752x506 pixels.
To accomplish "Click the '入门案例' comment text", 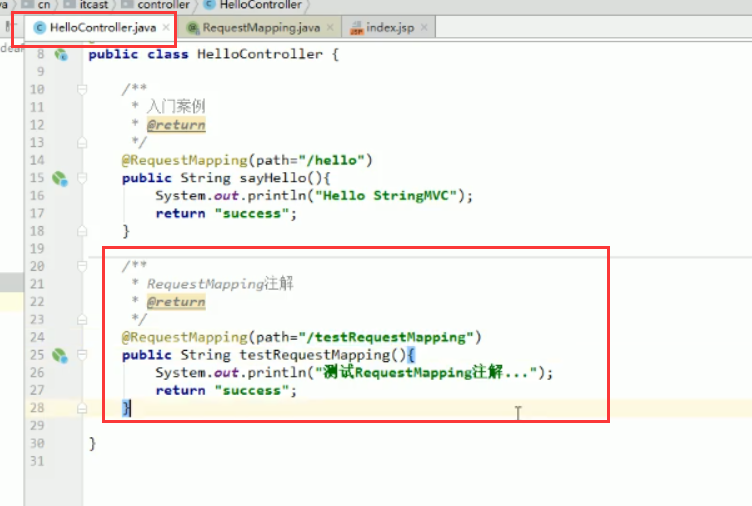I will 176,106.
